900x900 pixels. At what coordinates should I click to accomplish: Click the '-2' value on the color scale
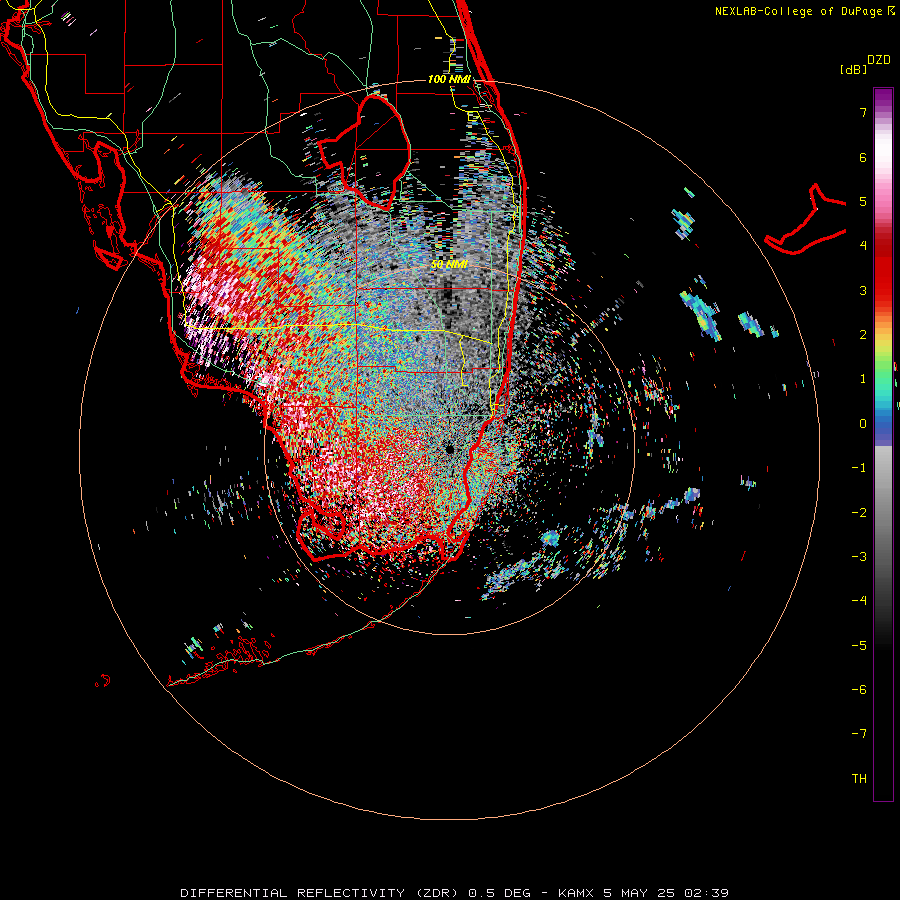(x=859, y=513)
